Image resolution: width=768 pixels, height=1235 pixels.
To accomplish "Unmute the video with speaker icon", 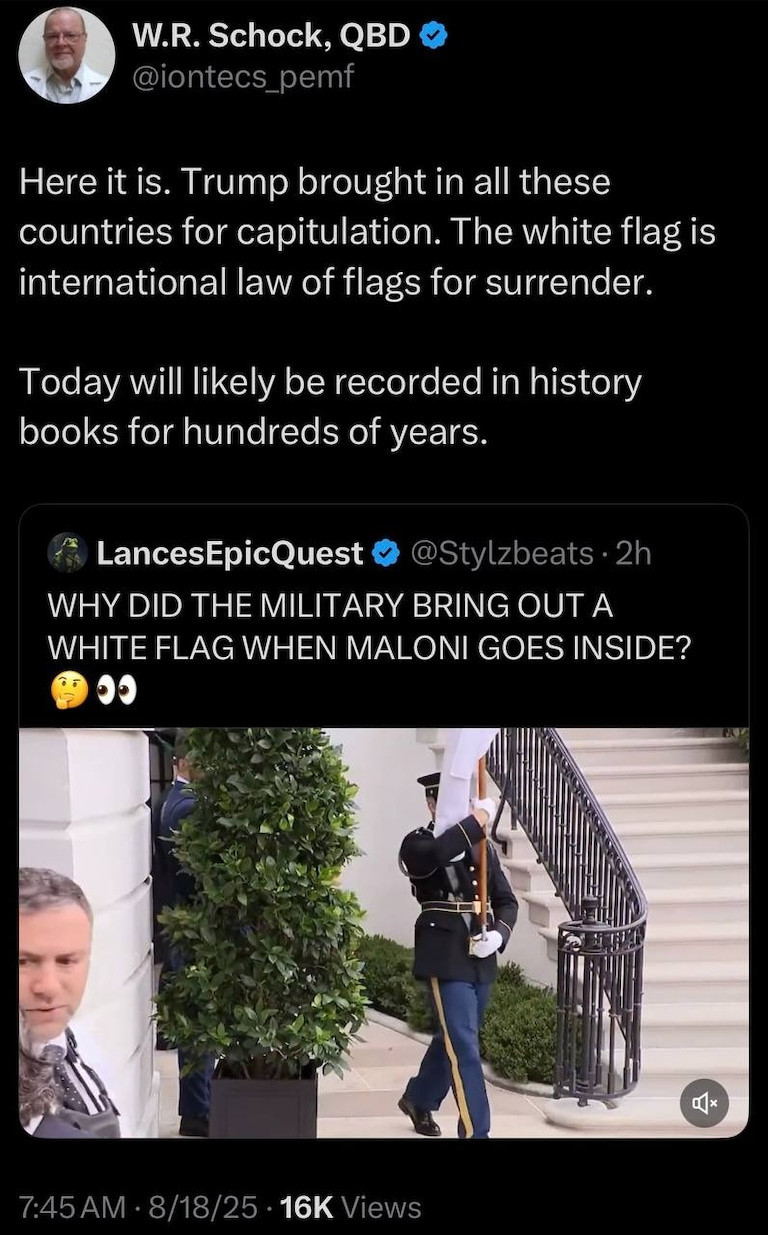I will (x=704, y=1103).
